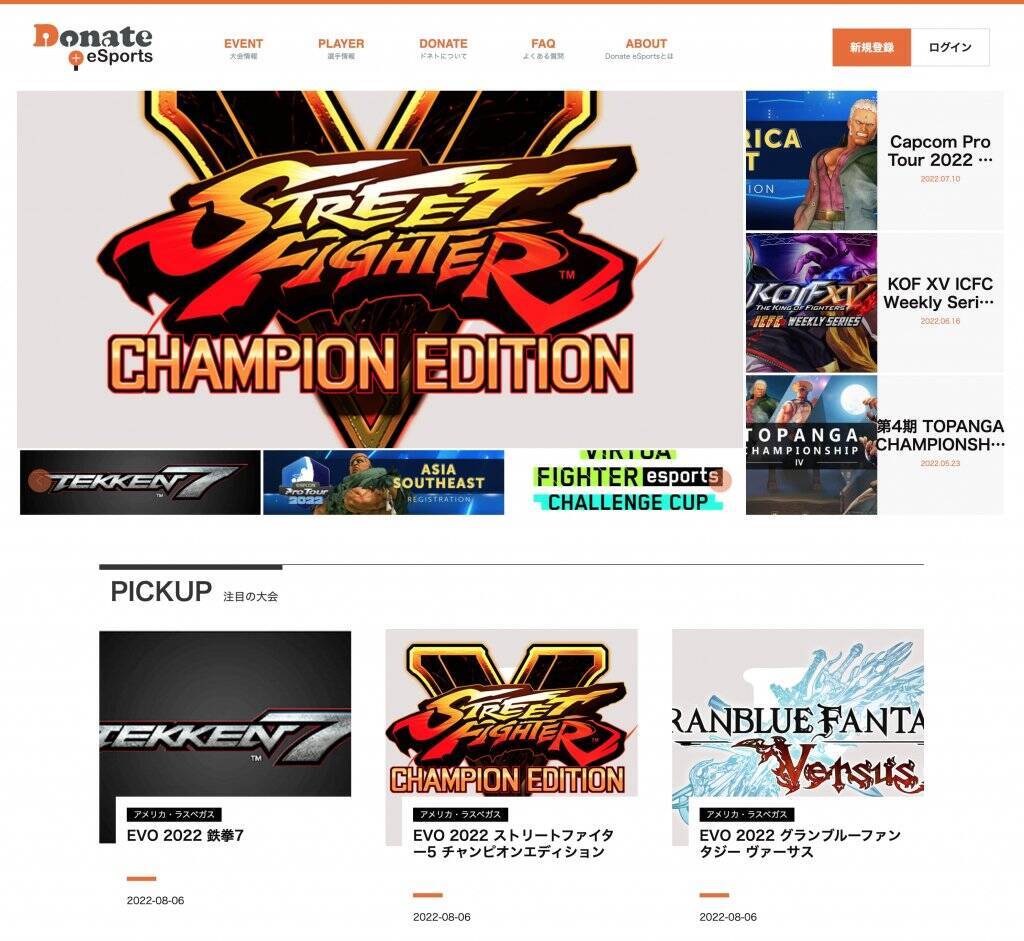Open the EVO 2022 ストリートファイター5 card title
1024x941 pixels.
pyautogui.click(x=513, y=843)
